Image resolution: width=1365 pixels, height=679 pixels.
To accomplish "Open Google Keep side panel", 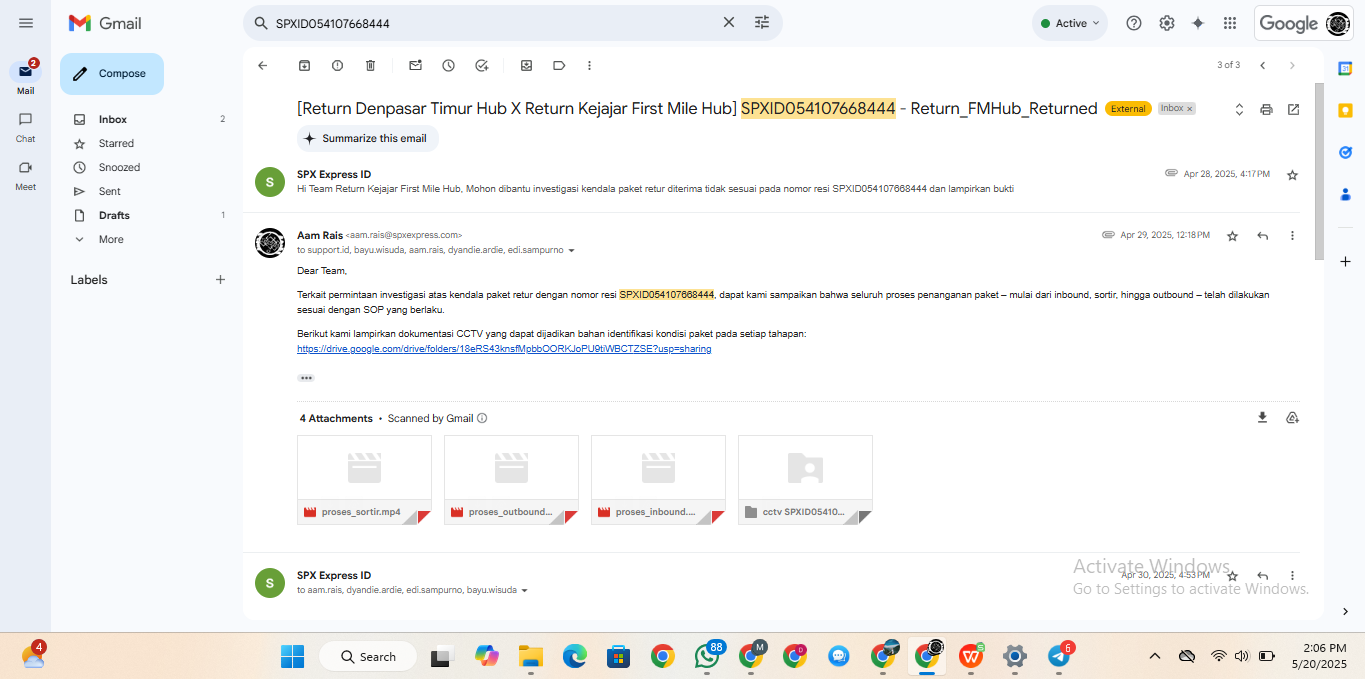I will 1345,110.
